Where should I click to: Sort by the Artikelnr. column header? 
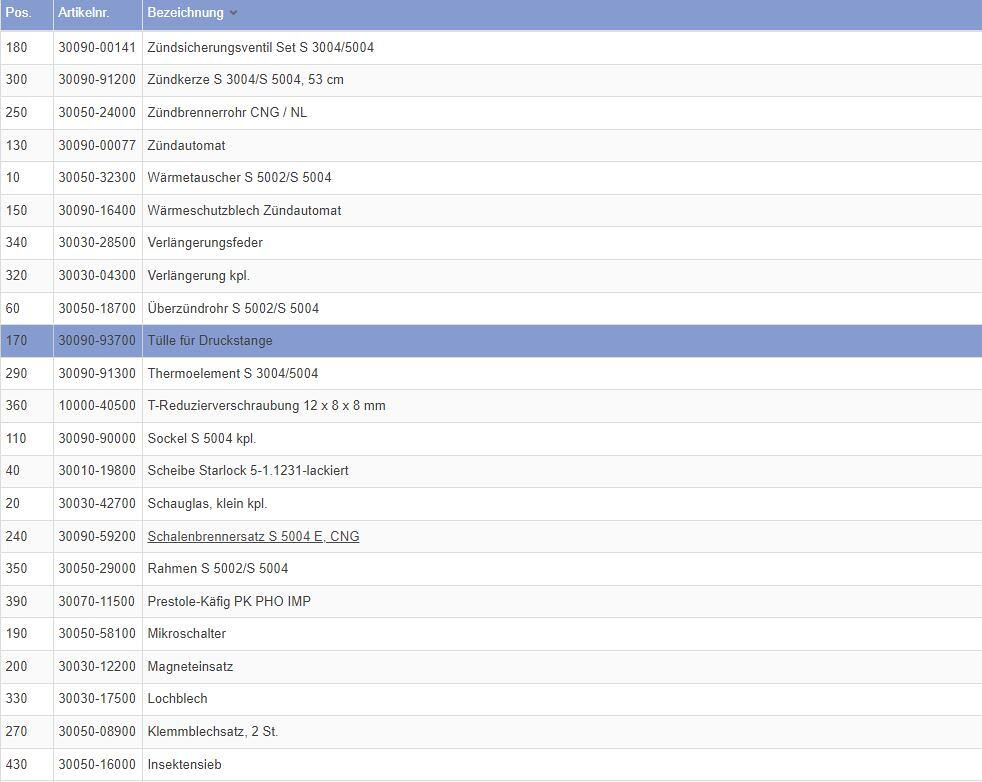84,13
